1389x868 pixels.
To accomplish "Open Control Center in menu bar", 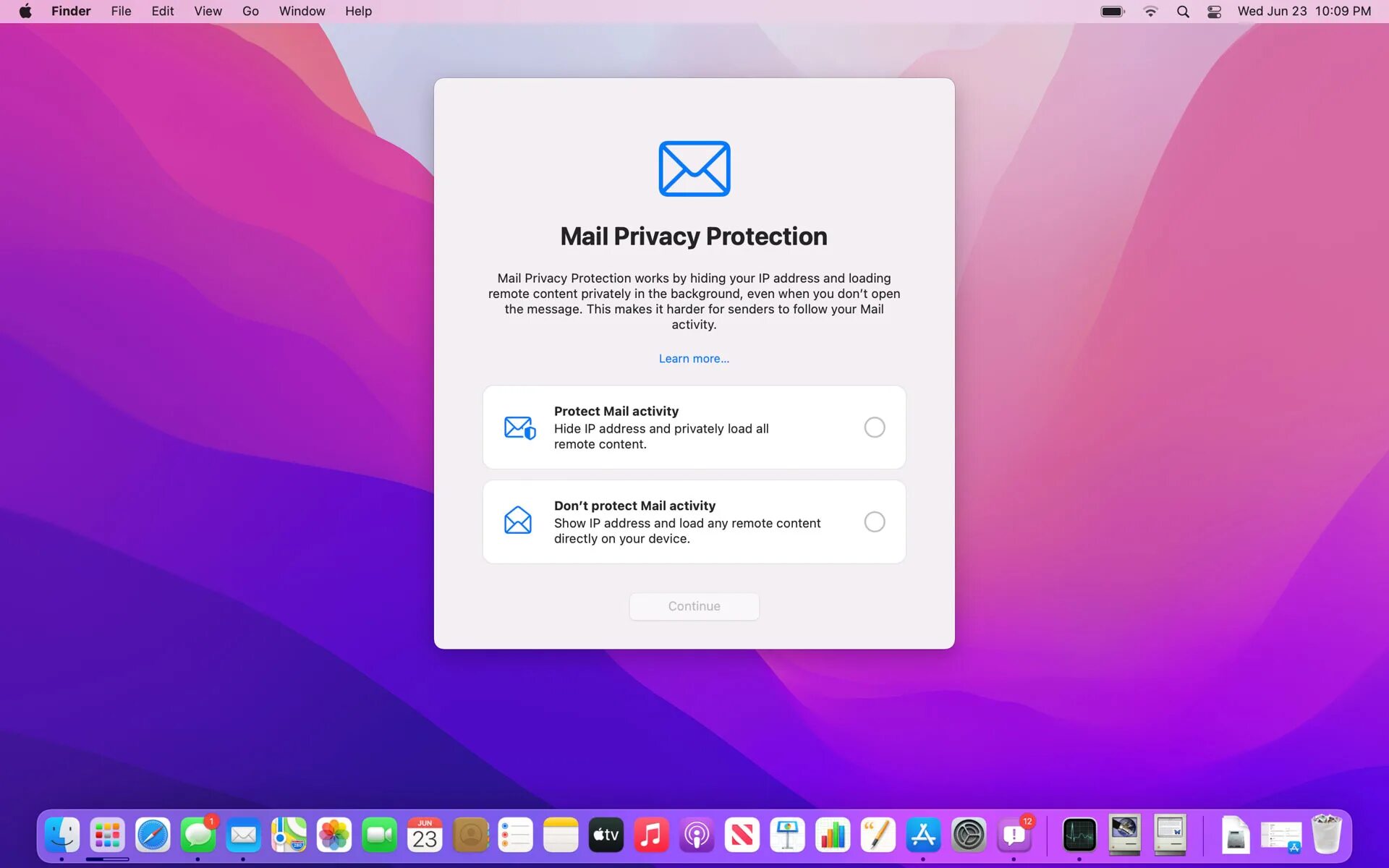I will click(1214, 12).
